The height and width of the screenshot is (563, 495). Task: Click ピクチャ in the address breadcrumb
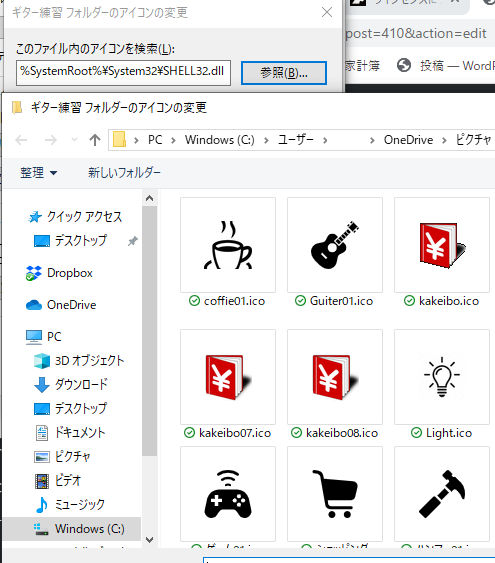[x=473, y=140]
